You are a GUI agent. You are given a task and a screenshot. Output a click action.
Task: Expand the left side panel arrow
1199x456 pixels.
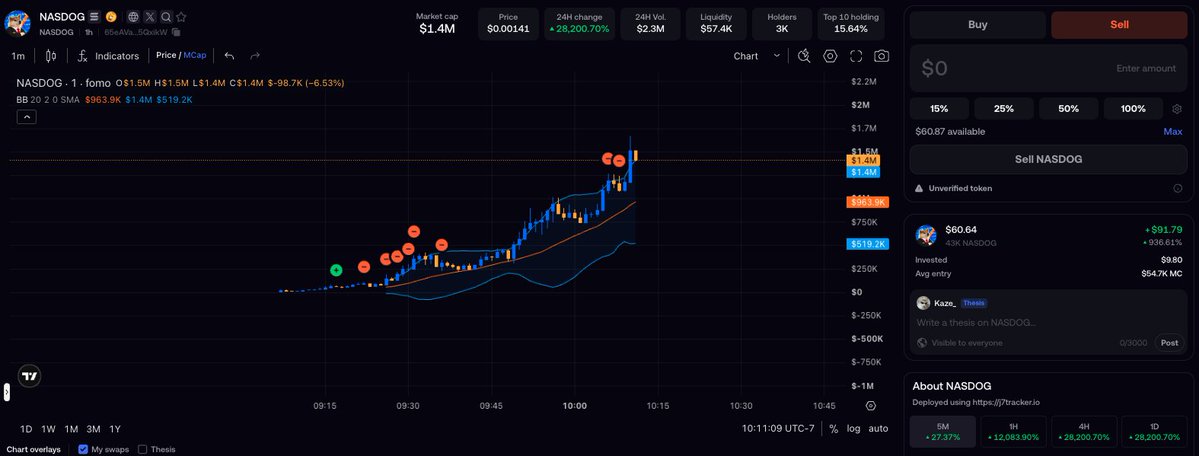click(x=7, y=392)
